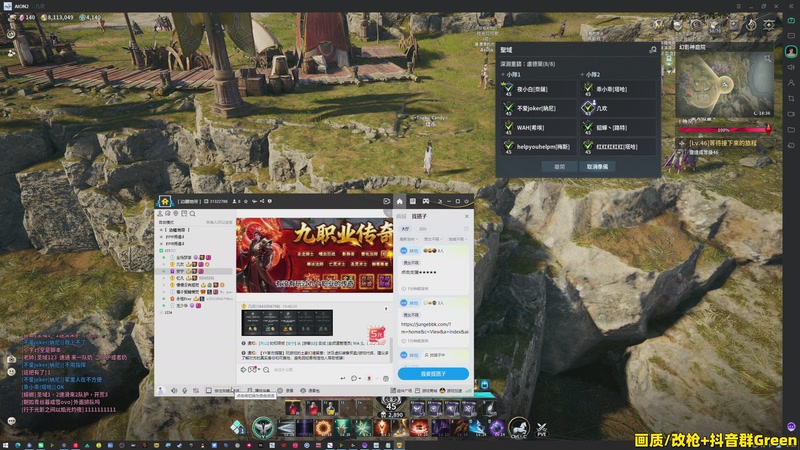
Task: Toggle the microphone in the YY bottom bar
Action: tap(185, 390)
